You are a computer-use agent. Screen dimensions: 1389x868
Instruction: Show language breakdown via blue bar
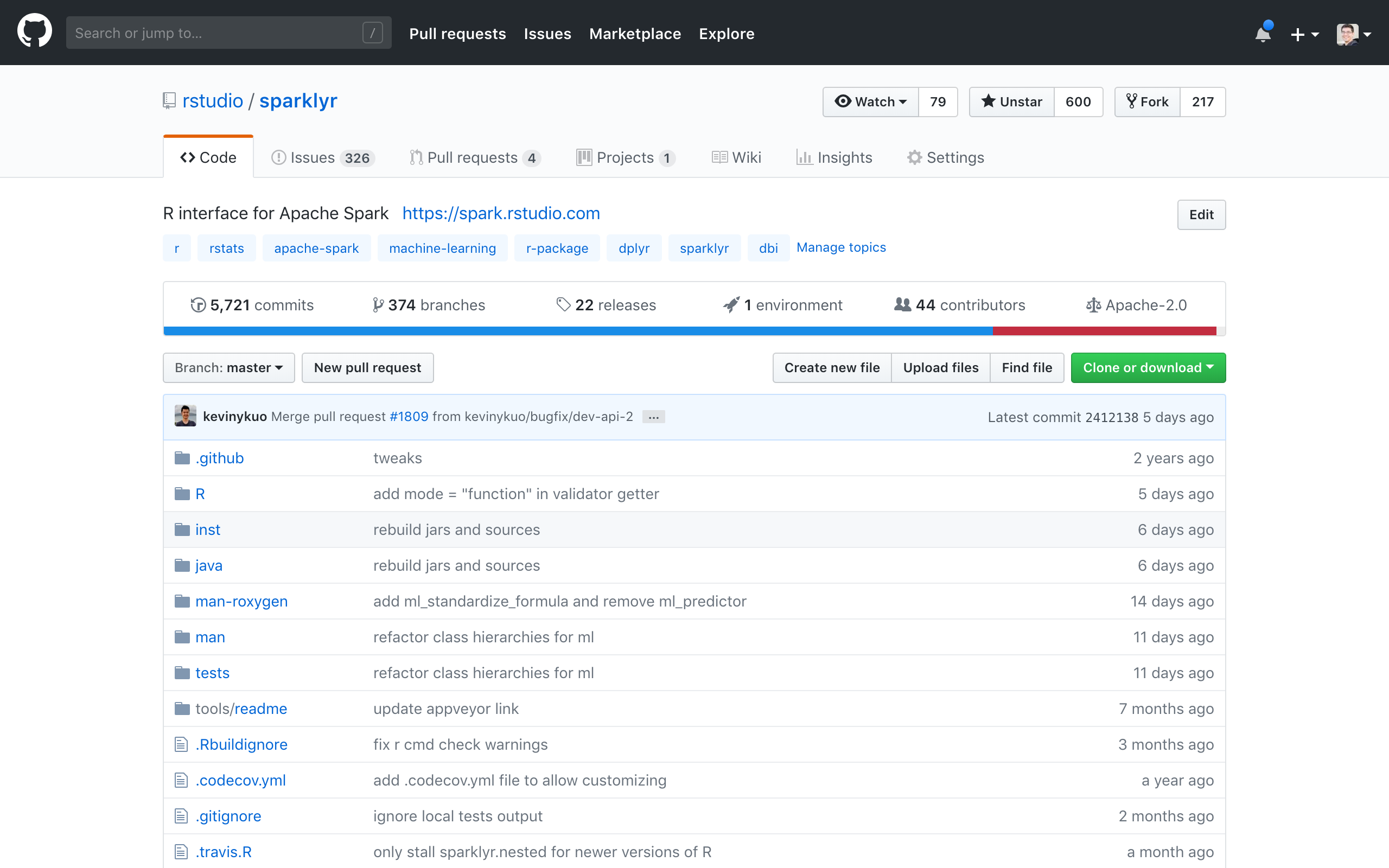578,331
